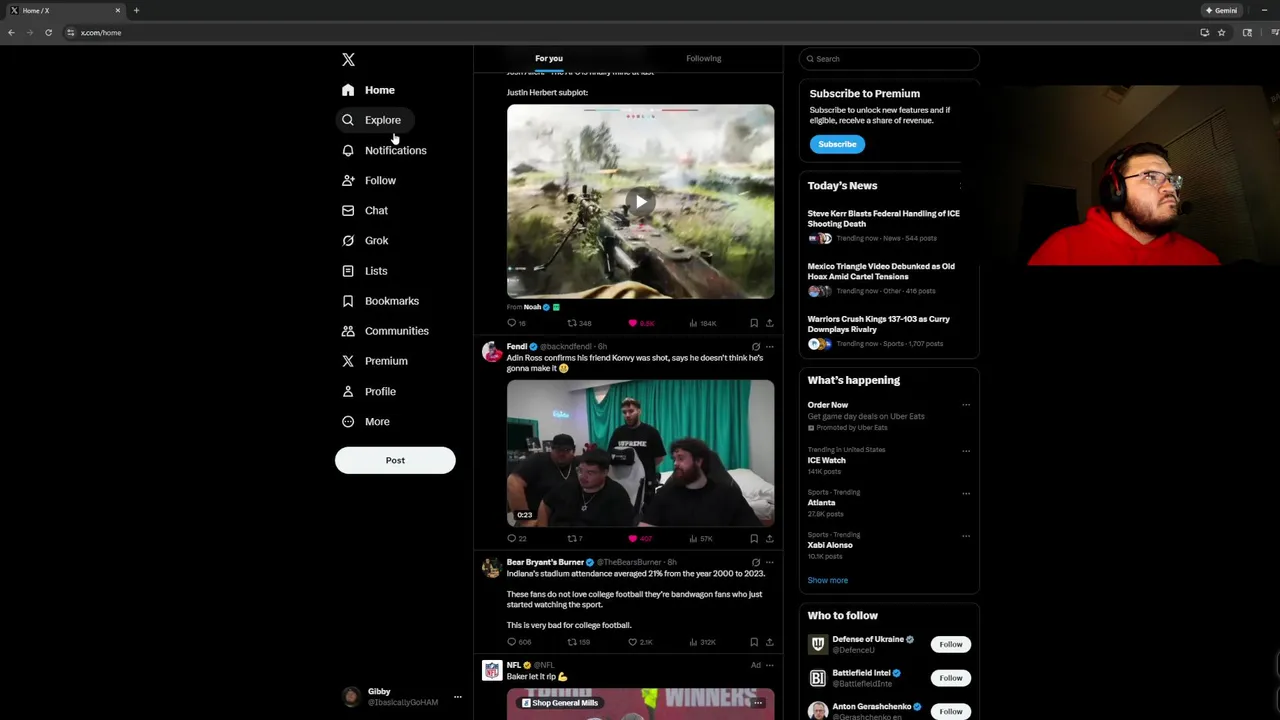Click the Grok icon on Bear Bryant's Burner post
This screenshot has width=1280, height=720.
pyautogui.click(x=756, y=562)
